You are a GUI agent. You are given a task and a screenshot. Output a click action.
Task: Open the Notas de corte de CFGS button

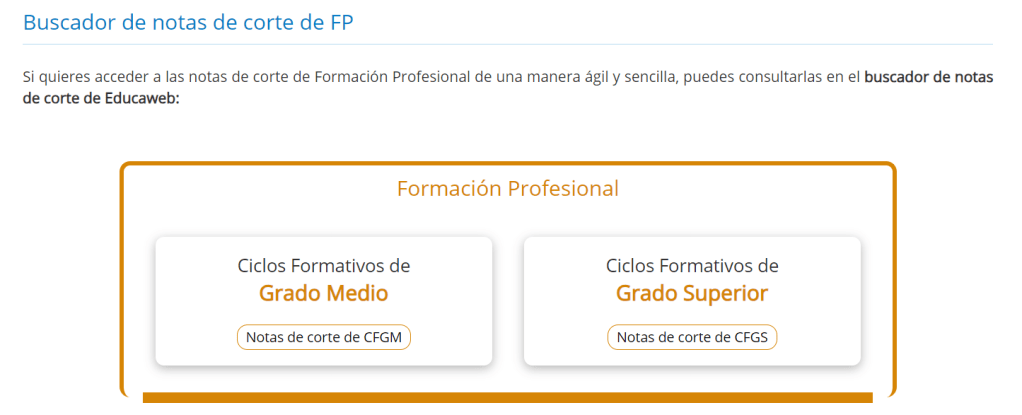point(692,337)
